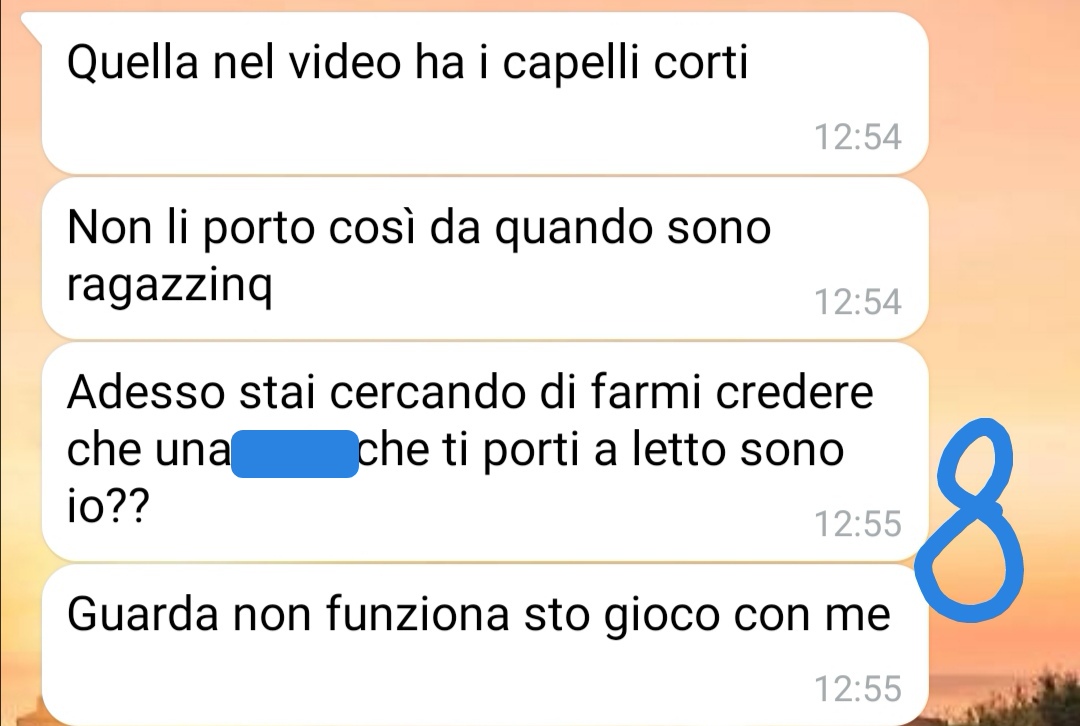
Task: Select the "Guarda non funziona sto gioco" message
Action: [x=485, y=645]
